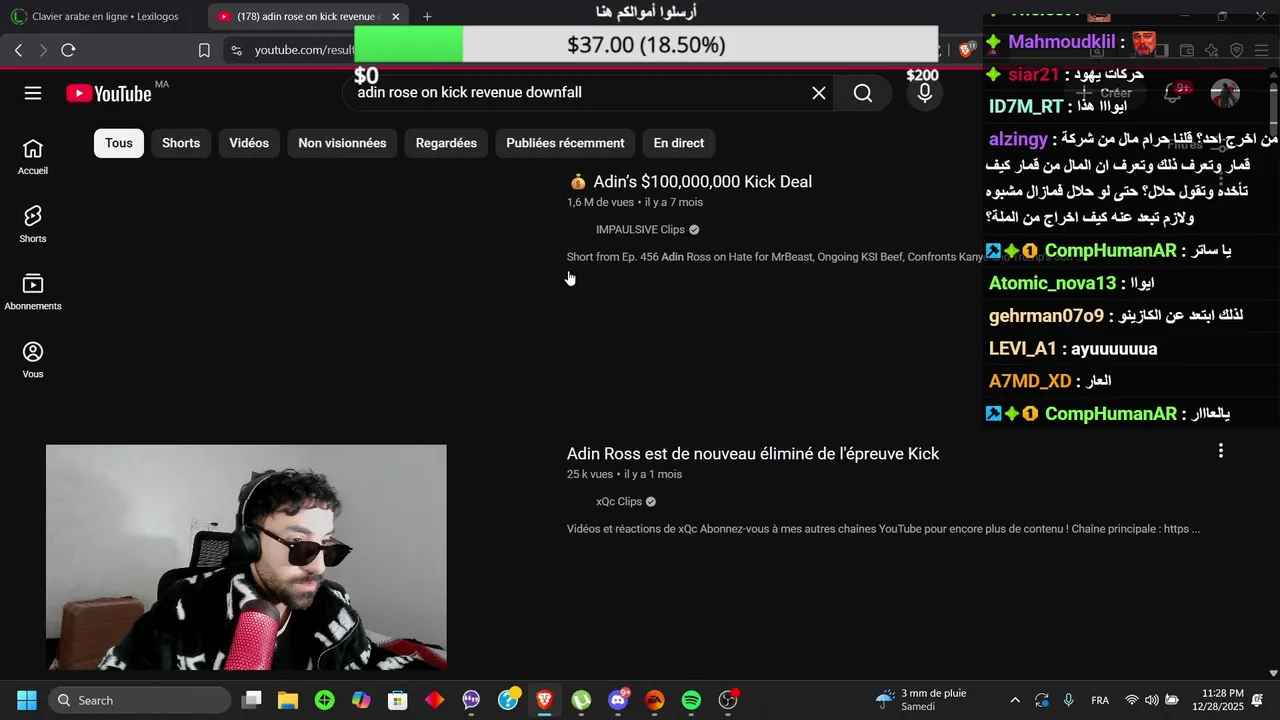Submit search with the magnifier button
The height and width of the screenshot is (720, 1280).
[x=863, y=93]
